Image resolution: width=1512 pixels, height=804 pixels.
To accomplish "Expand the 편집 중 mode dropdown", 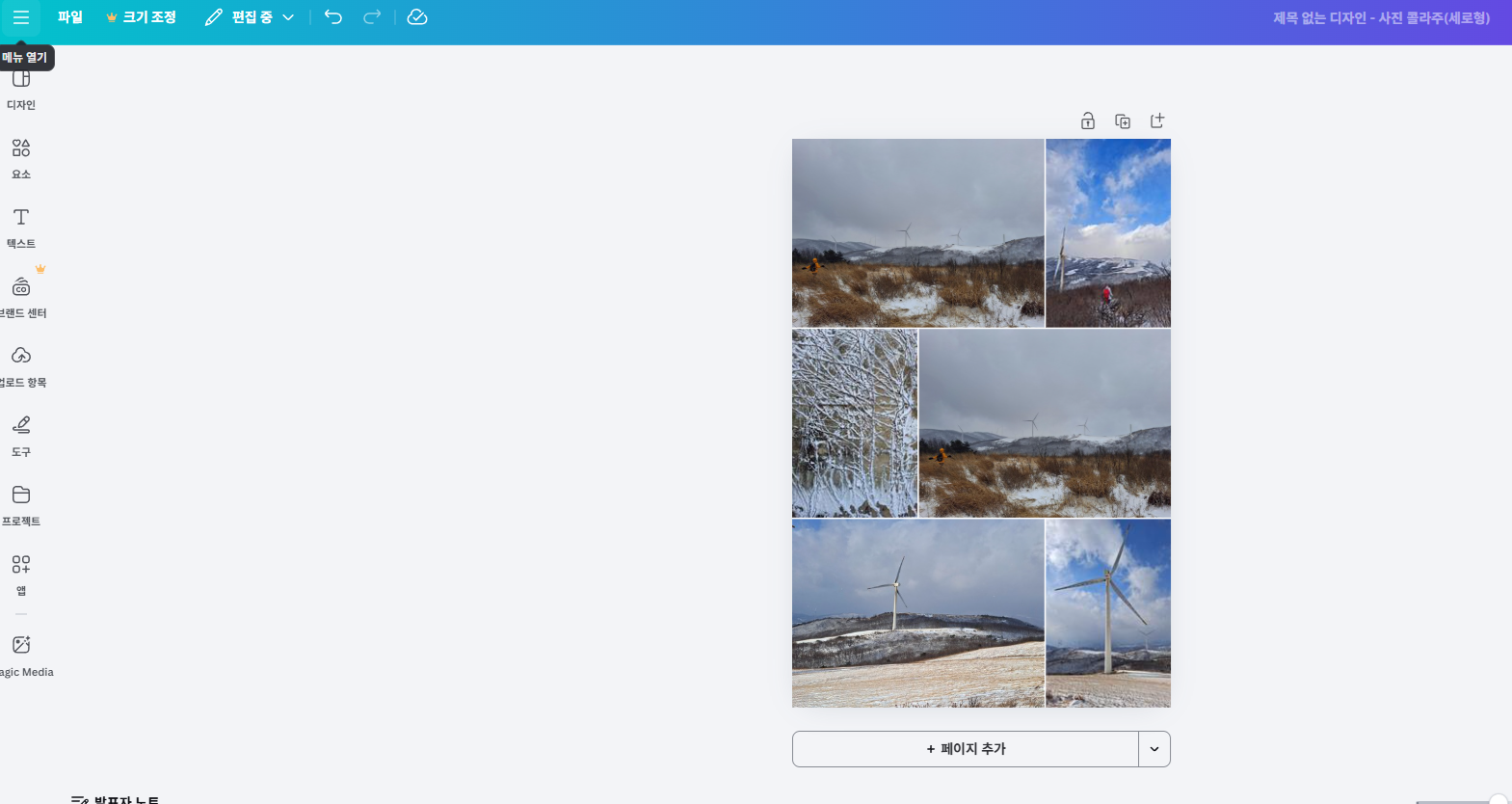I will 250,17.
